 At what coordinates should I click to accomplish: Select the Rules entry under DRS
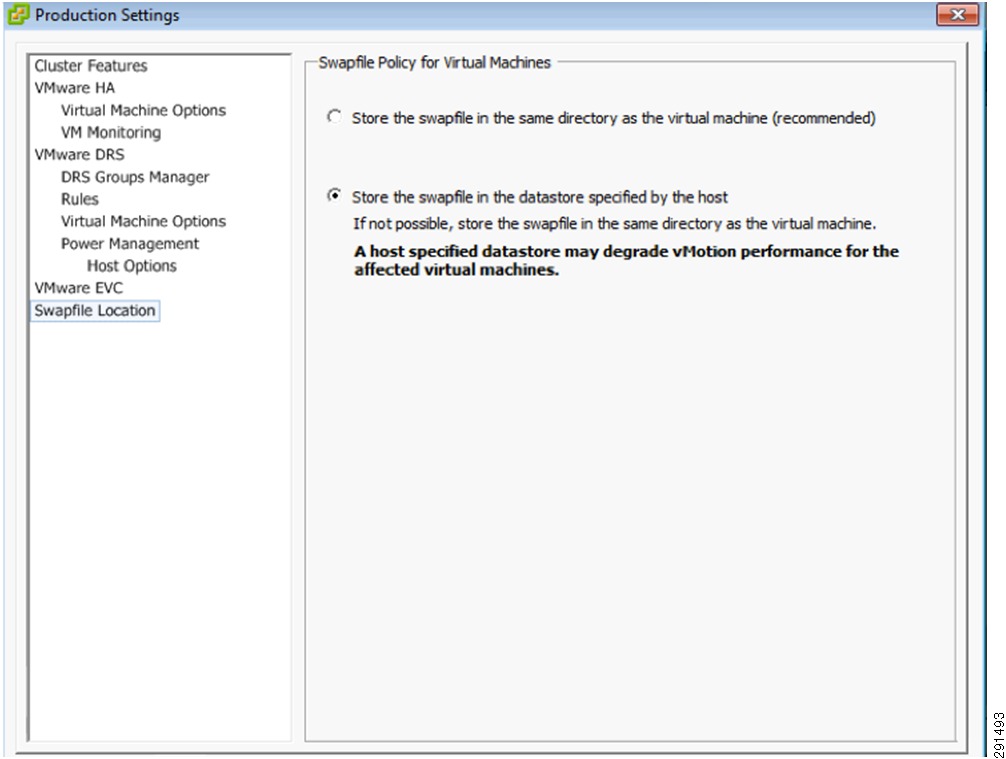(x=80, y=199)
